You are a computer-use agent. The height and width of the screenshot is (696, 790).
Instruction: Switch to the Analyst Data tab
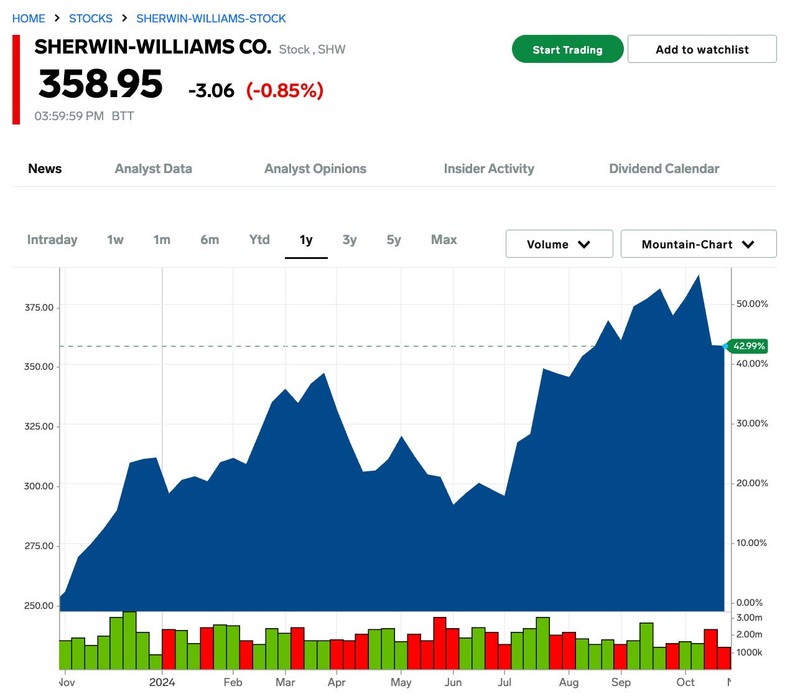(153, 169)
